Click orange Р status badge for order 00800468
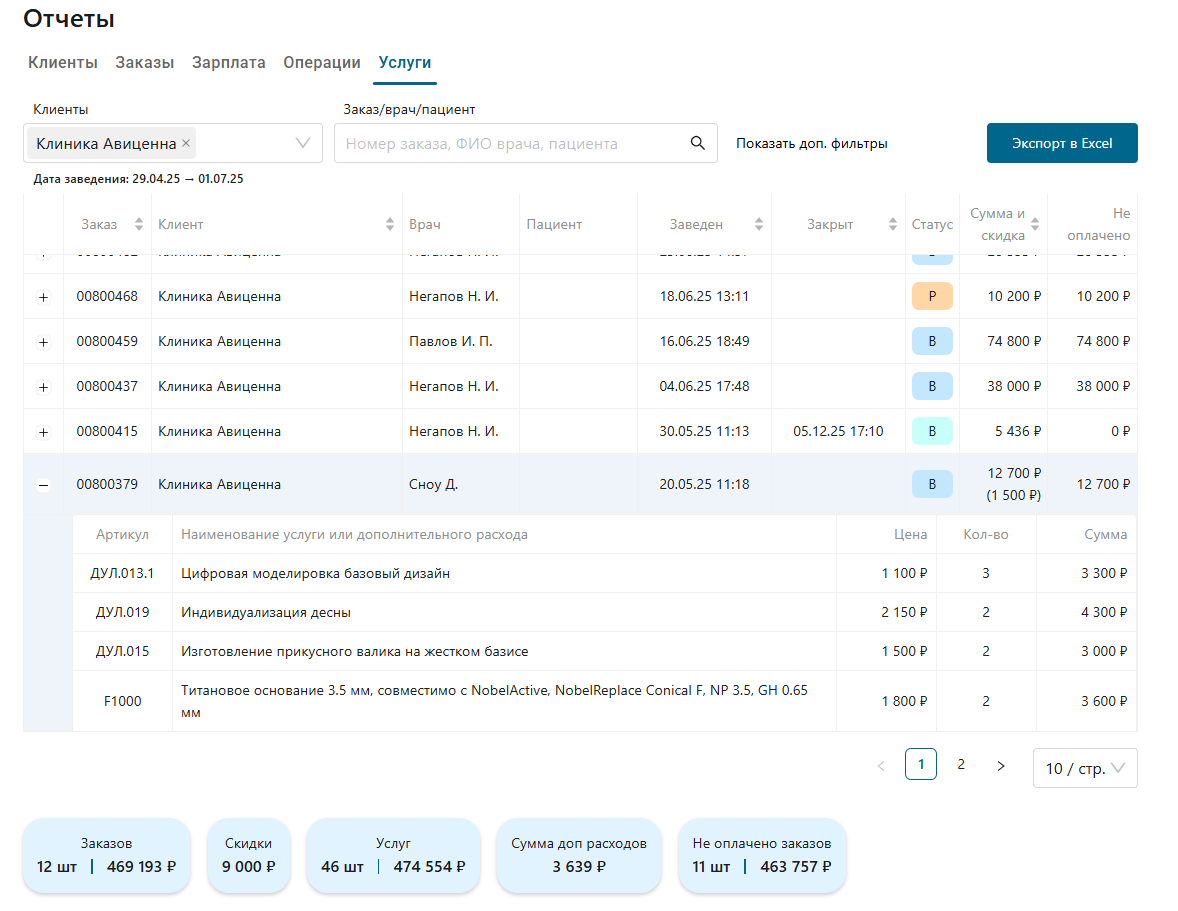The image size is (1178, 911). tap(932, 296)
